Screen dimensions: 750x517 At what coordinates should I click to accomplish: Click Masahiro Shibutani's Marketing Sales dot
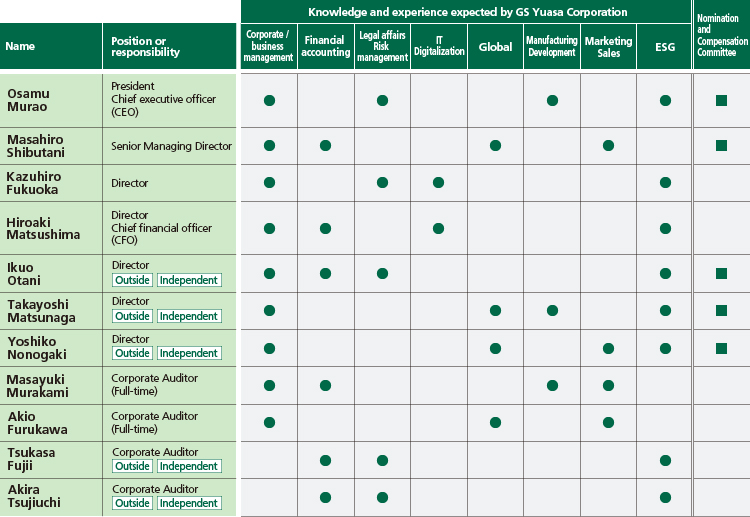click(608, 145)
